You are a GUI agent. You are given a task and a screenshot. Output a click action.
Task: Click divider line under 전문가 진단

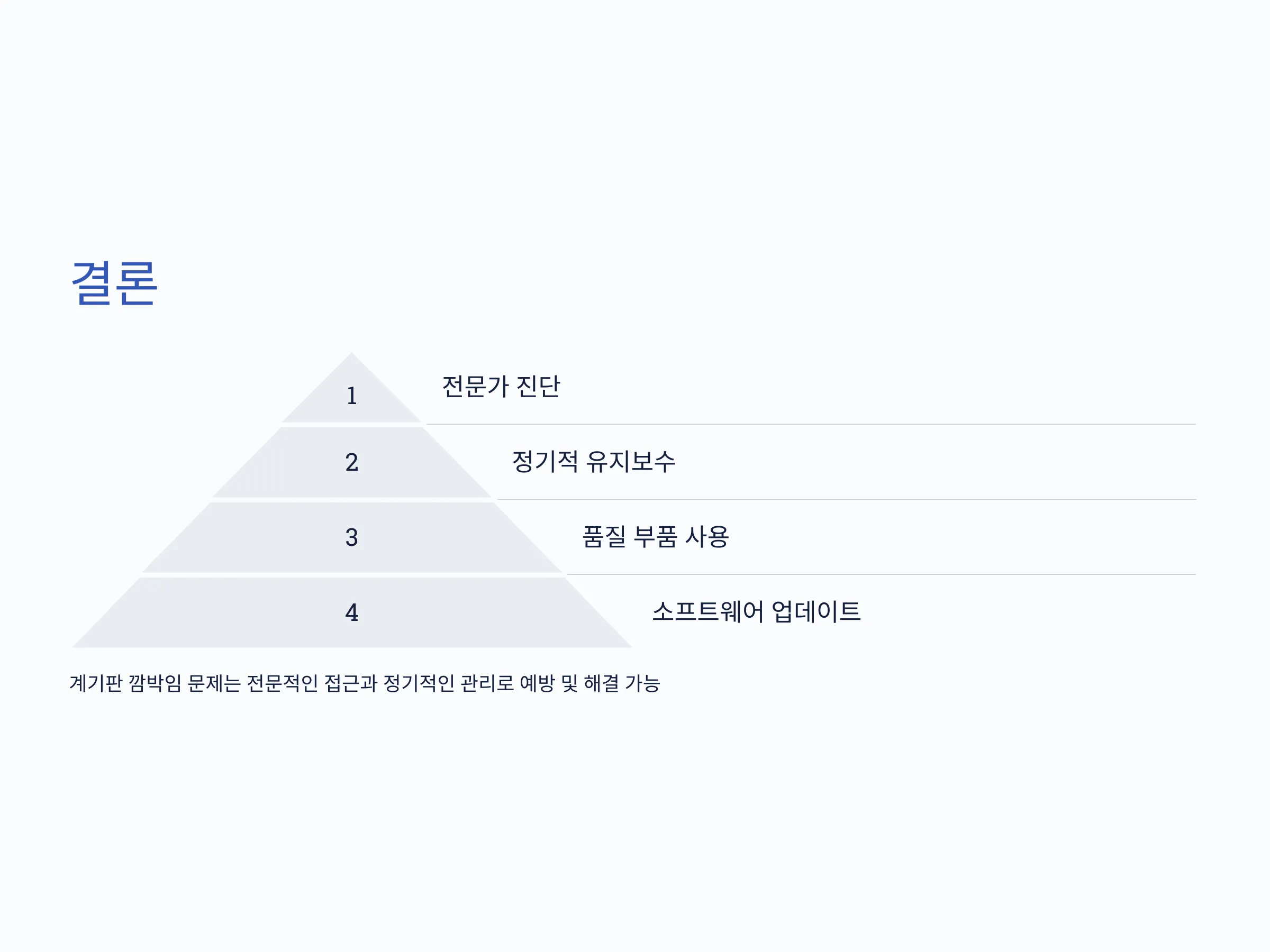coord(811,425)
